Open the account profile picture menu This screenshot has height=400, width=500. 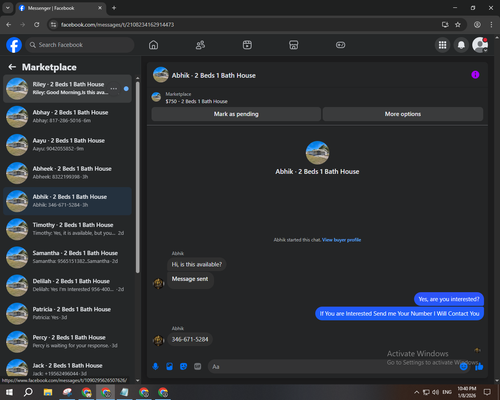480,45
